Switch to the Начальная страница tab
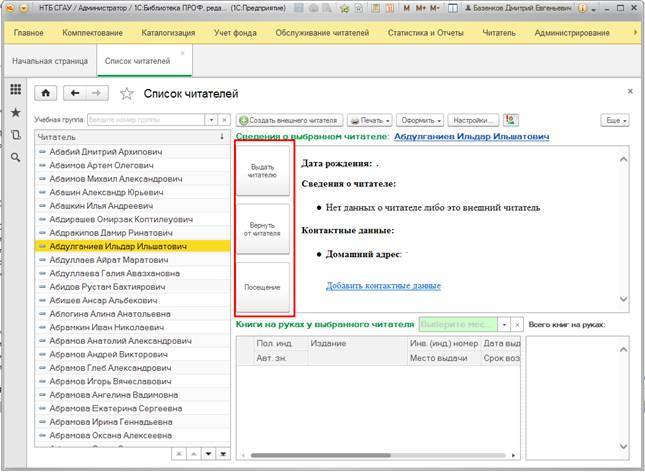The height and width of the screenshot is (472, 645). pos(51,61)
